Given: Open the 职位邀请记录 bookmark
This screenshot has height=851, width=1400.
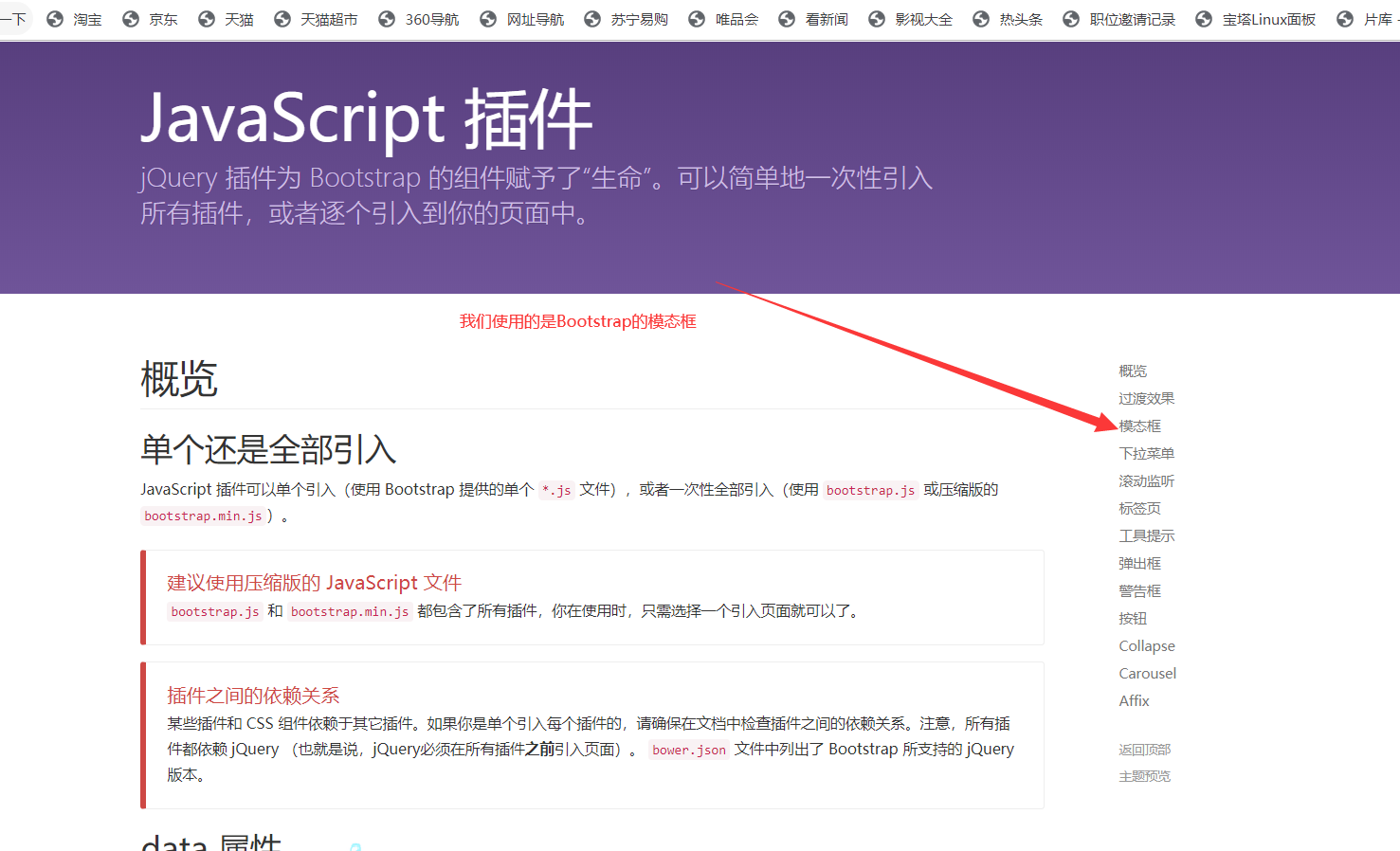Looking at the screenshot, I should click(x=1133, y=19).
